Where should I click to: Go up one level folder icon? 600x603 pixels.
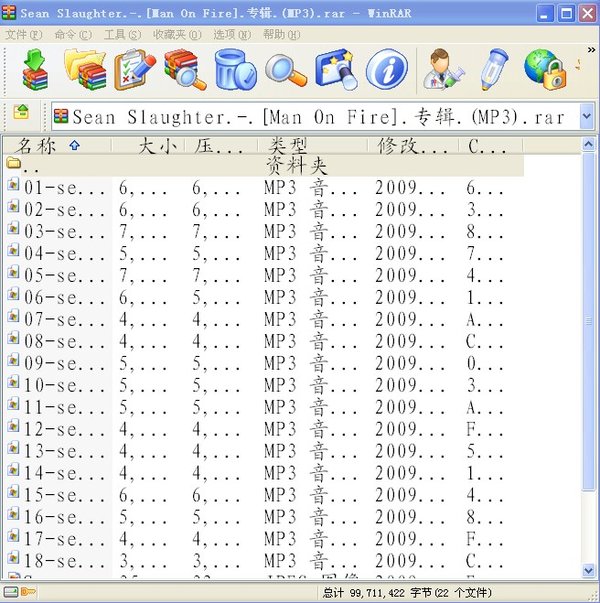[x=21, y=112]
